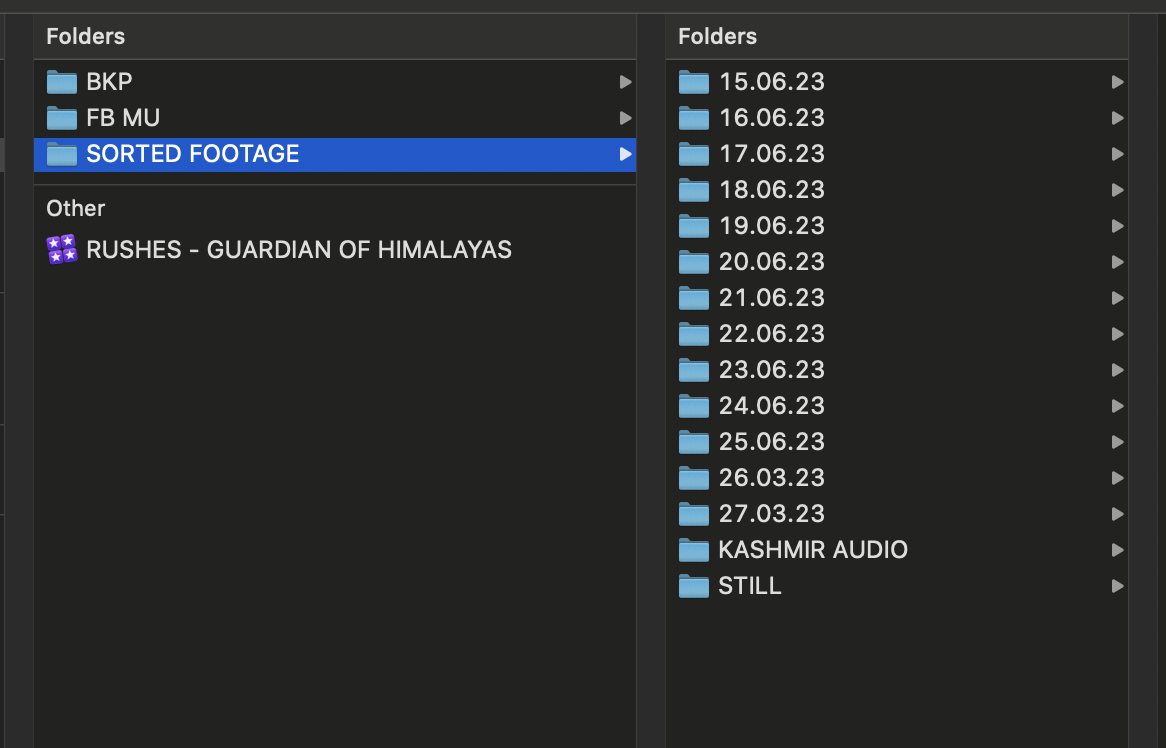Viewport: 1166px width, 748px height.
Task: Click the FB MU folder icon
Action: [x=62, y=118]
